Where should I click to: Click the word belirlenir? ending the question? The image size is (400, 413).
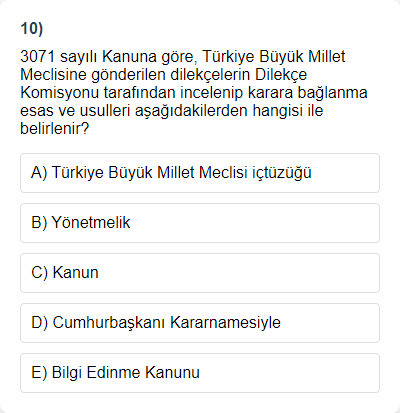click(x=55, y=128)
